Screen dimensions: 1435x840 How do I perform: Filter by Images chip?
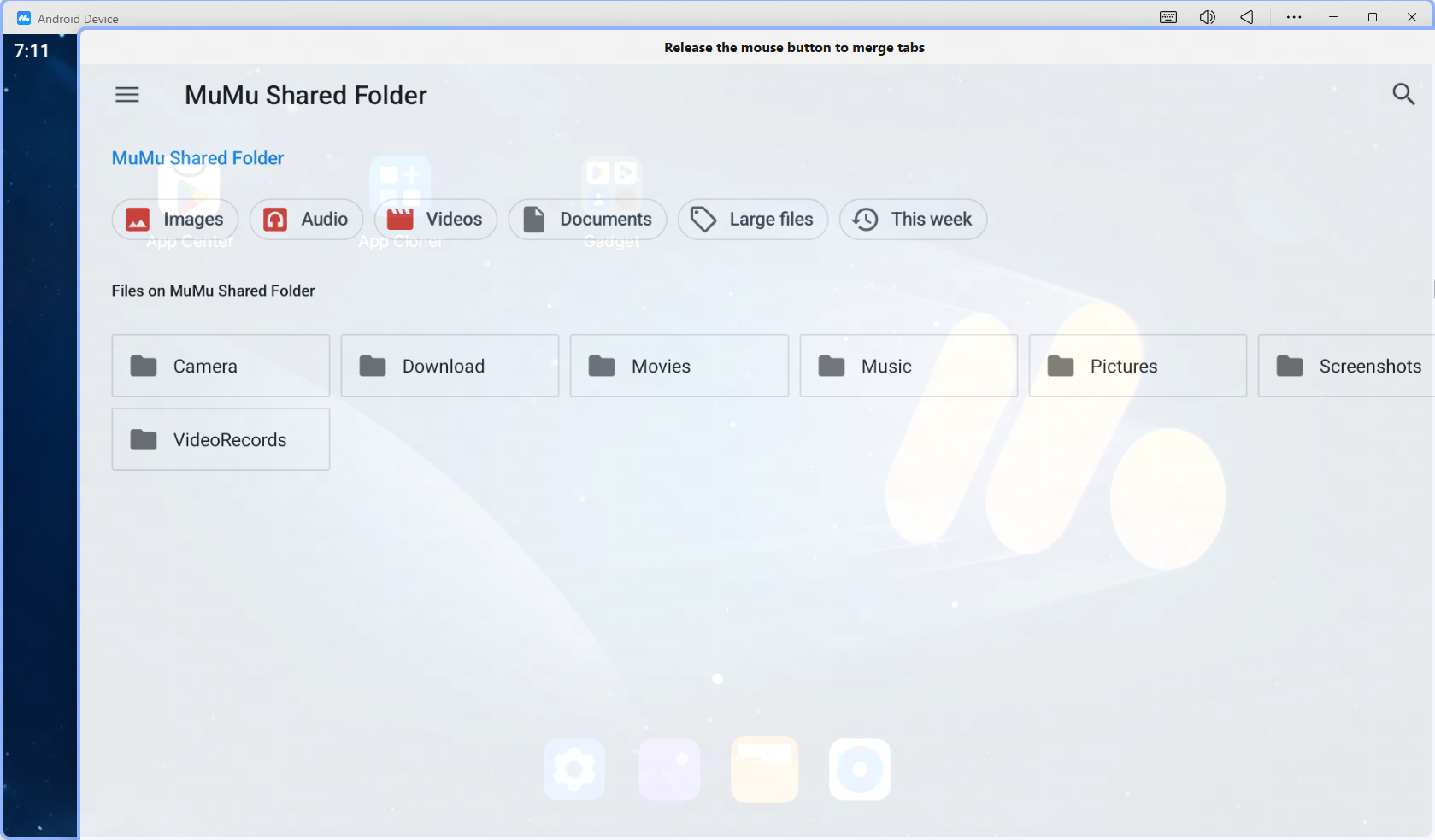coord(175,220)
